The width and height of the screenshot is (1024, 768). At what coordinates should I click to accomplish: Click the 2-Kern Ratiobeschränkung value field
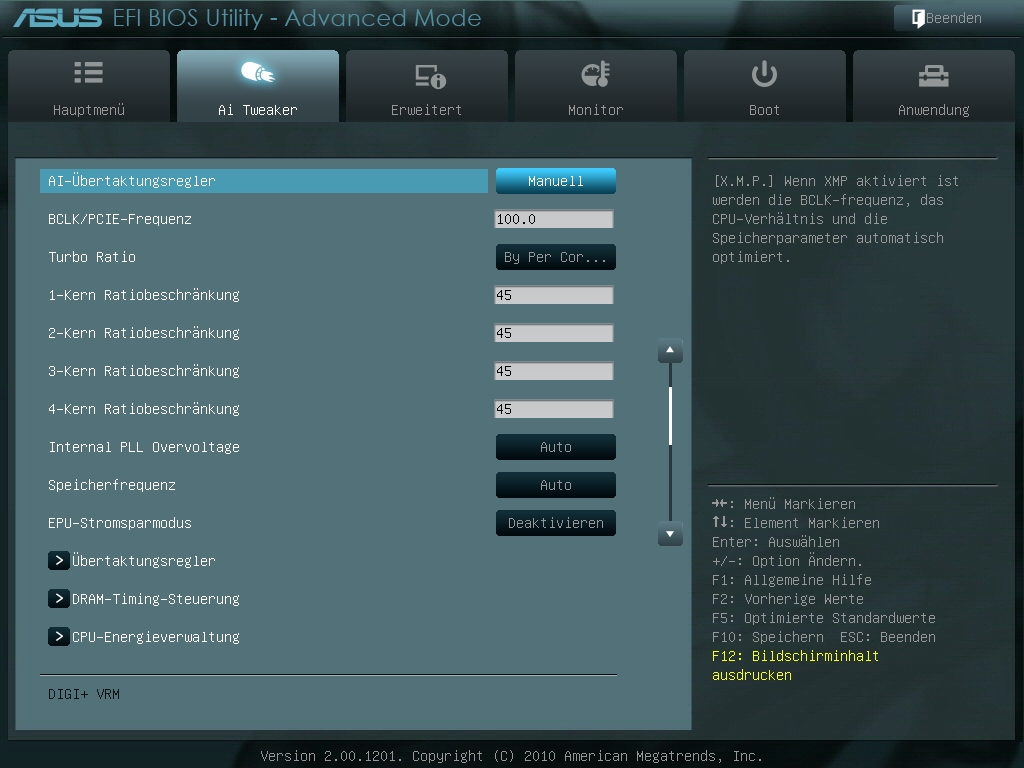tap(554, 333)
